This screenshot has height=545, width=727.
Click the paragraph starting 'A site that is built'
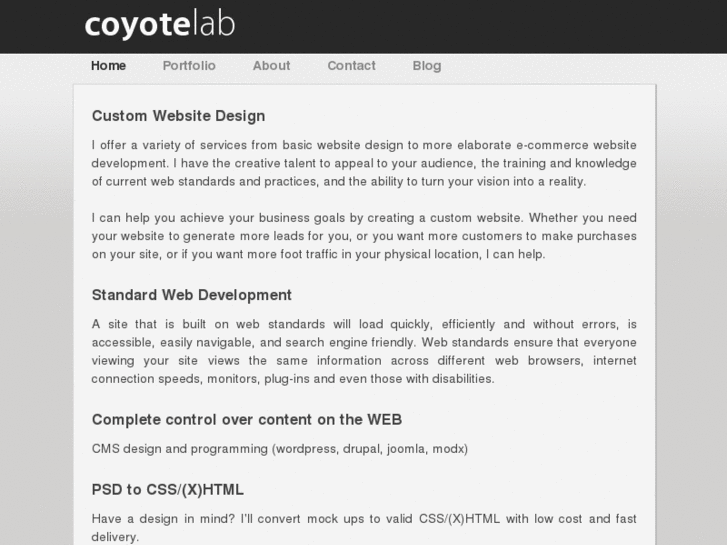point(364,352)
